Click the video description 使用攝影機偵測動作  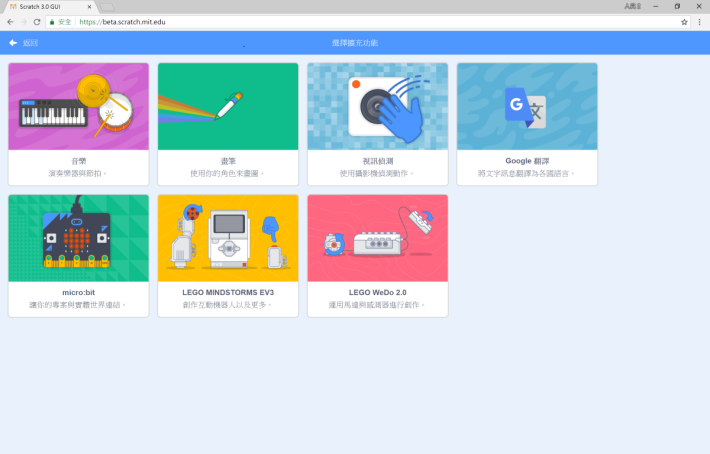coord(376,173)
